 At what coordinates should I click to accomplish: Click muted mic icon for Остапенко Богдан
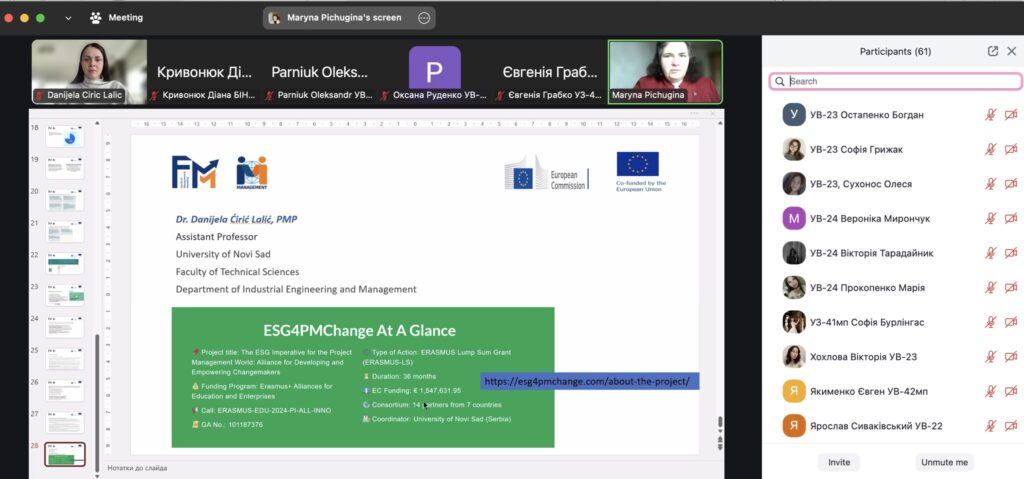point(991,115)
